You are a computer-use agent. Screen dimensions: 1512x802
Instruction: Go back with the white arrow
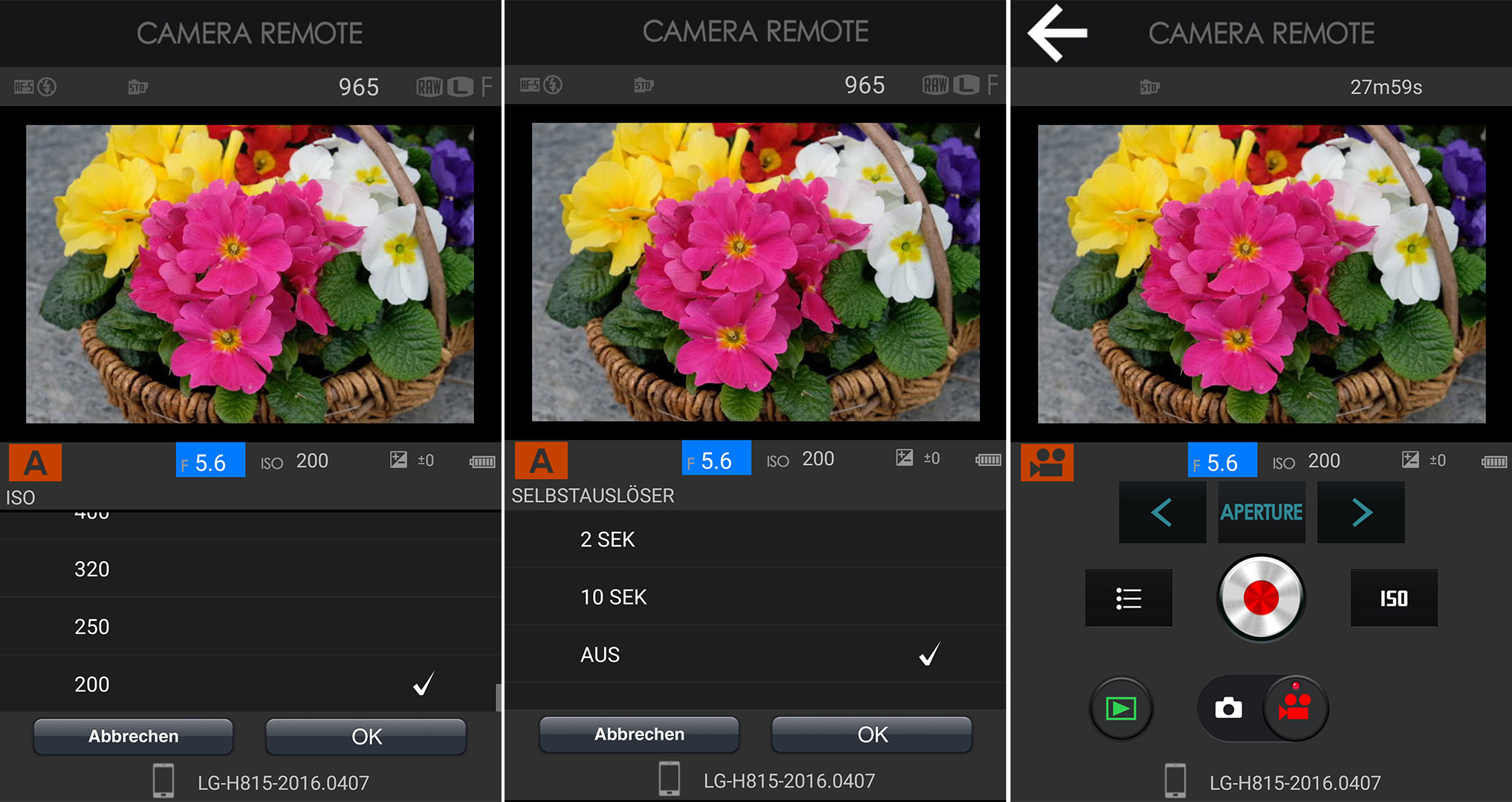[1057, 33]
